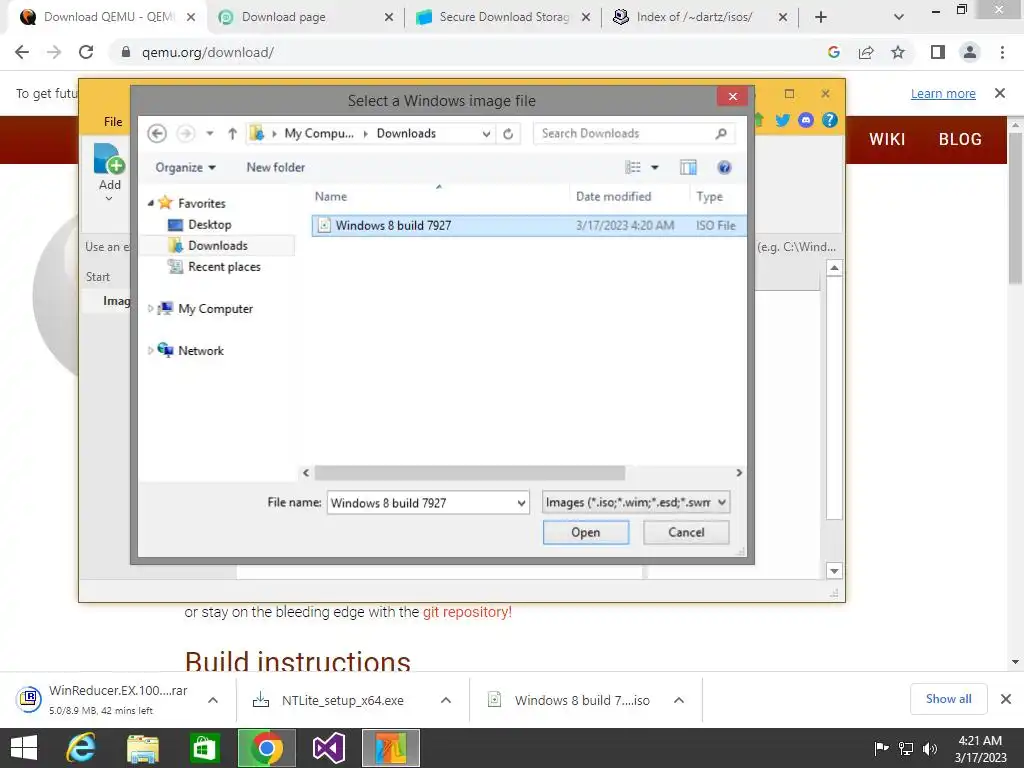Open the Twitter icon in NTLite
The width and height of the screenshot is (1024, 768).
click(782, 120)
